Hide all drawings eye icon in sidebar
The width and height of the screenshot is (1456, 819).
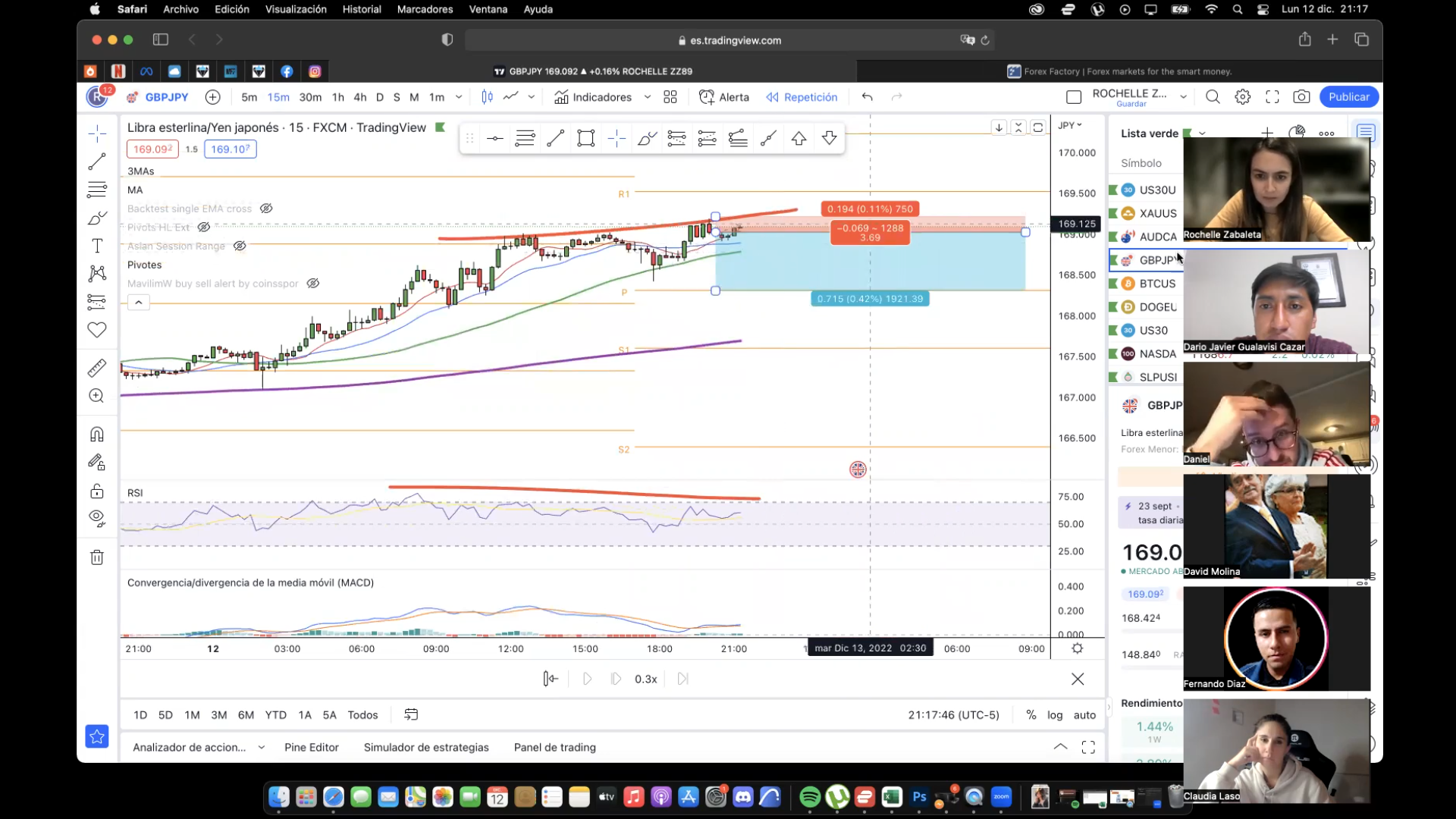(x=97, y=519)
